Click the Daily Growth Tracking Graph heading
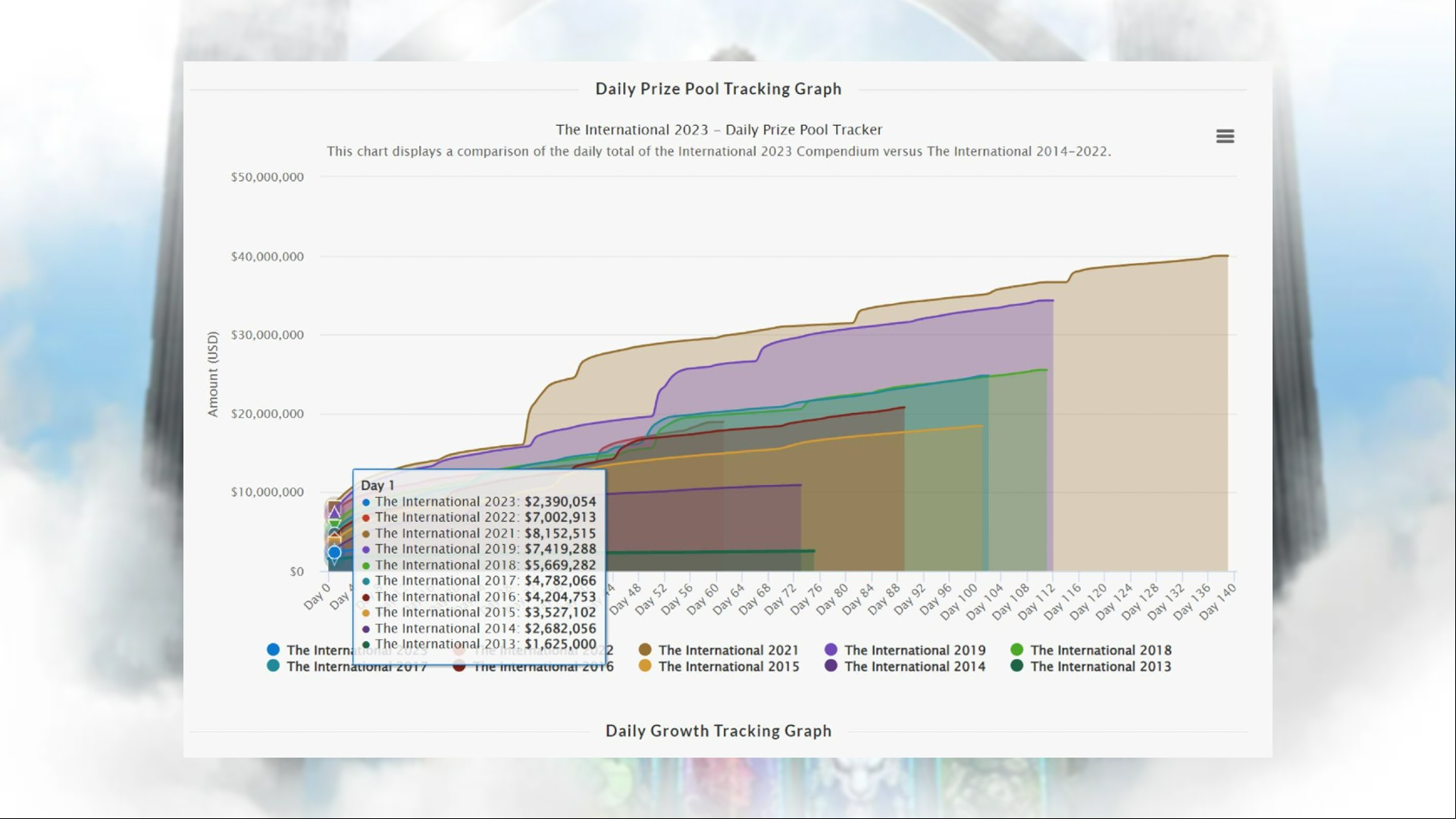The image size is (1456, 819). (x=719, y=731)
